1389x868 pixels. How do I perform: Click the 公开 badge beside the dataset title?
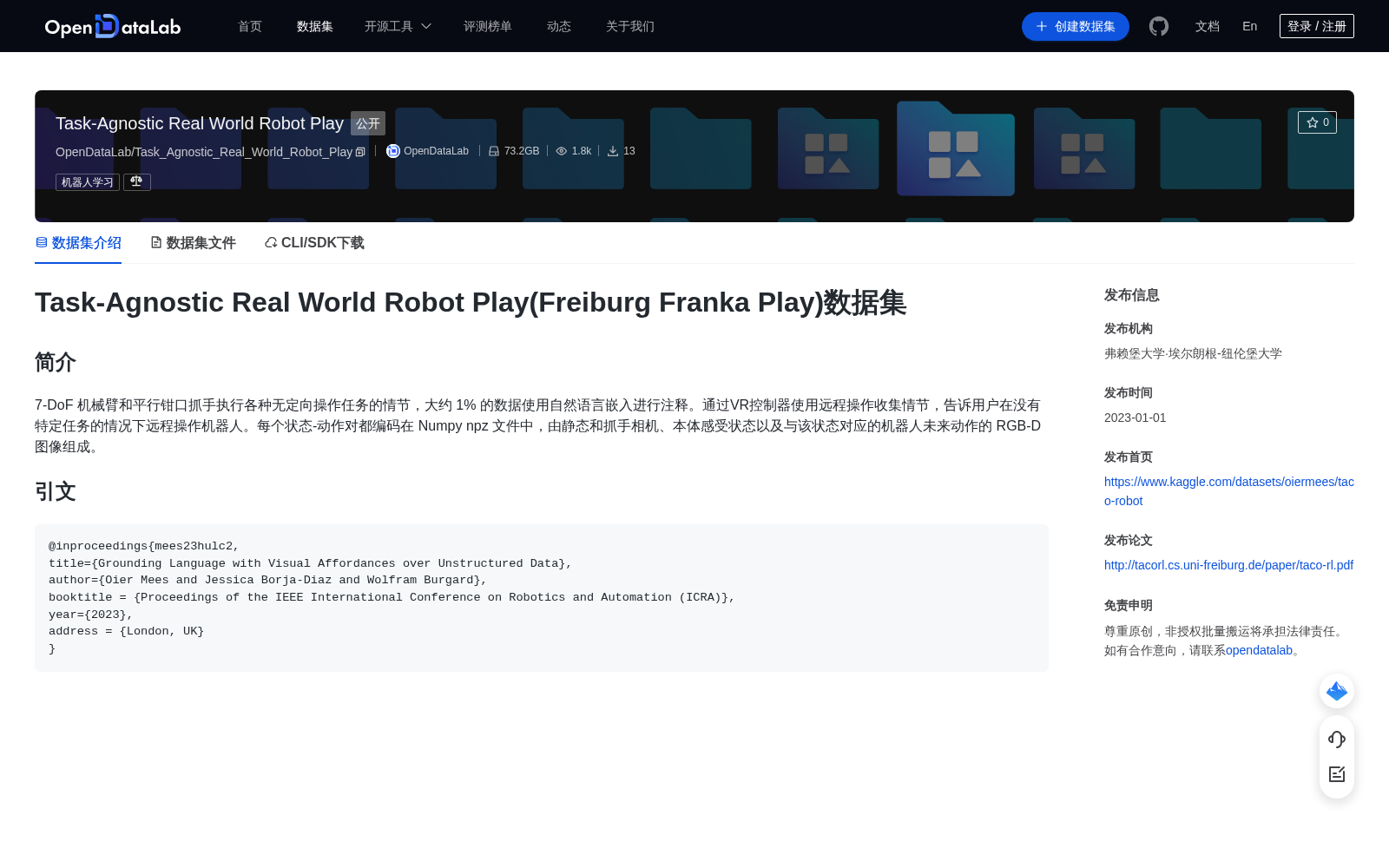click(368, 123)
